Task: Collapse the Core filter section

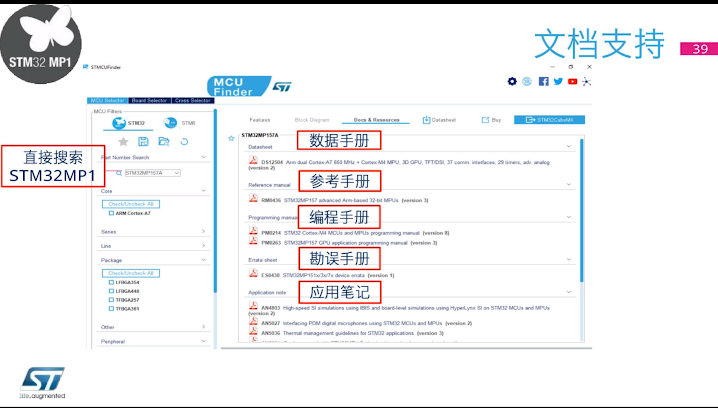Action: tap(203, 190)
